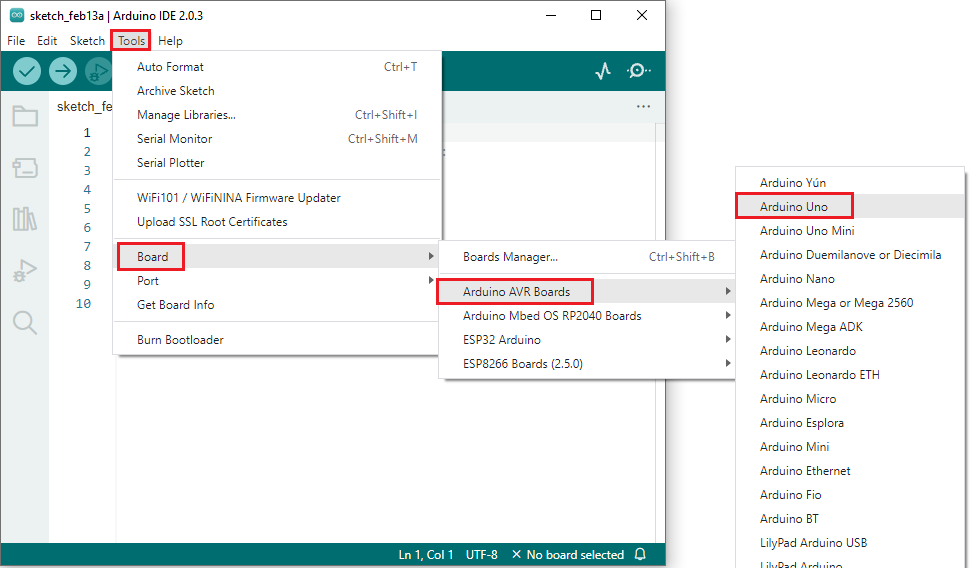Viewport: 970px width, 568px height.
Task: Select Arduino Fio board
Action: [851, 495]
